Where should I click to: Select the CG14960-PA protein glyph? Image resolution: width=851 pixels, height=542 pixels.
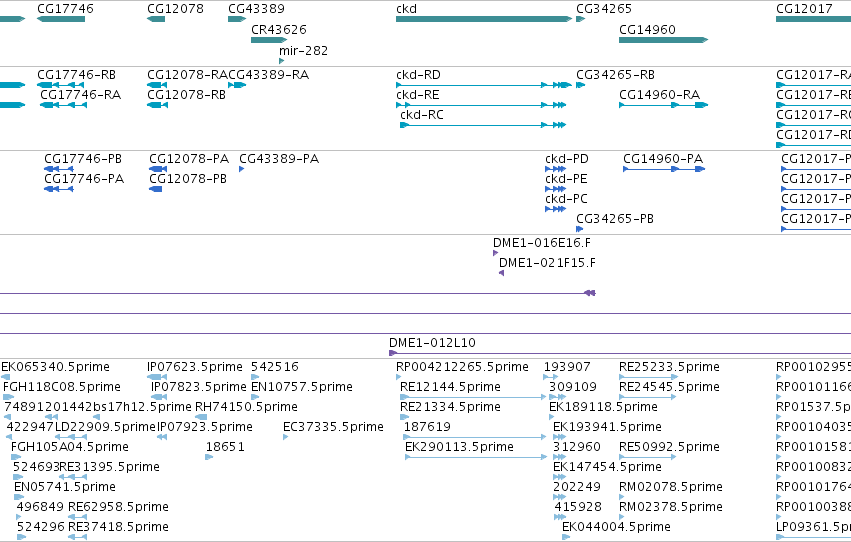coord(664,169)
